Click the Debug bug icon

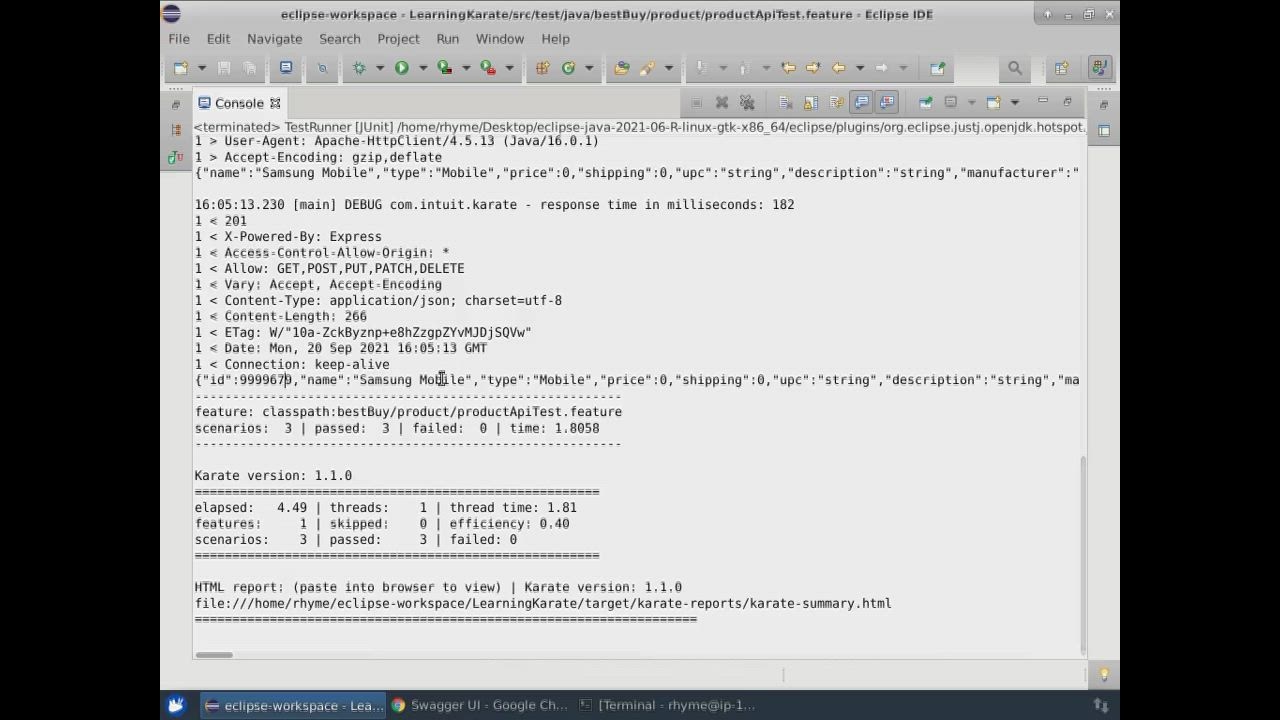pos(359,68)
